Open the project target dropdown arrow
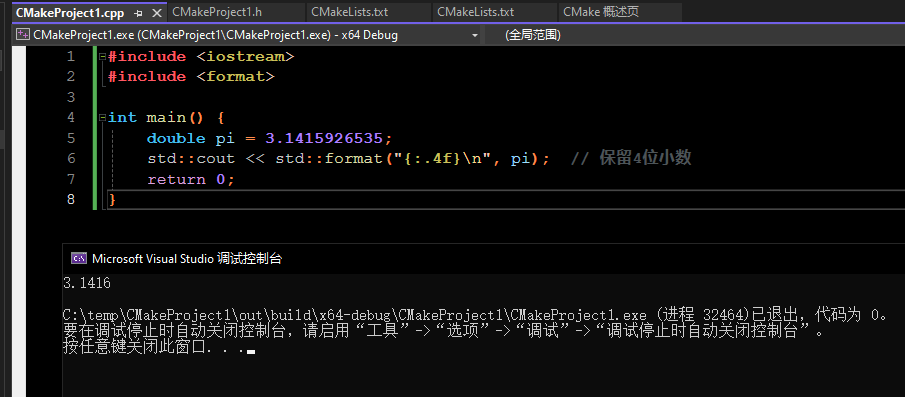905x397 pixels. click(474, 35)
